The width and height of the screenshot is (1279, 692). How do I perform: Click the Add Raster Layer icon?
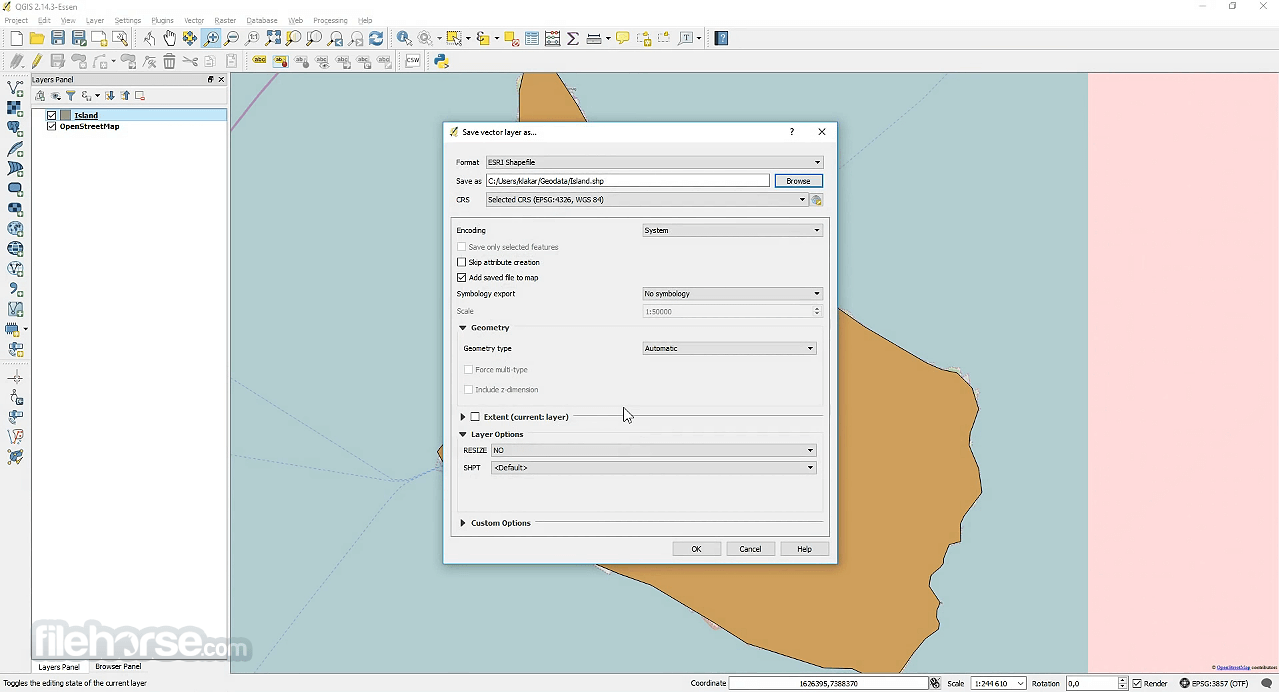(15, 109)
